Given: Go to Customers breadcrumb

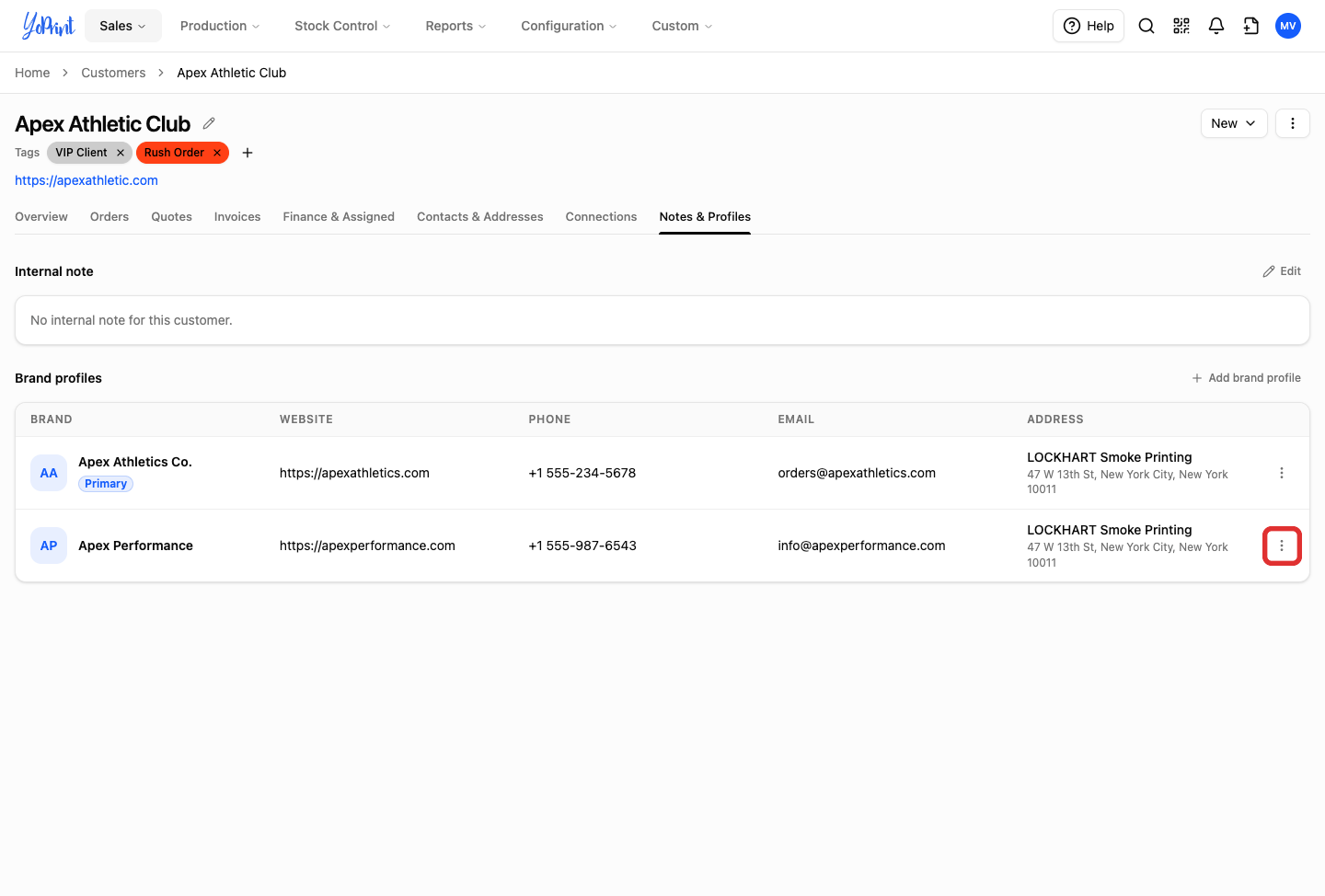Looking at the screenshot, I should click(113, 73).
